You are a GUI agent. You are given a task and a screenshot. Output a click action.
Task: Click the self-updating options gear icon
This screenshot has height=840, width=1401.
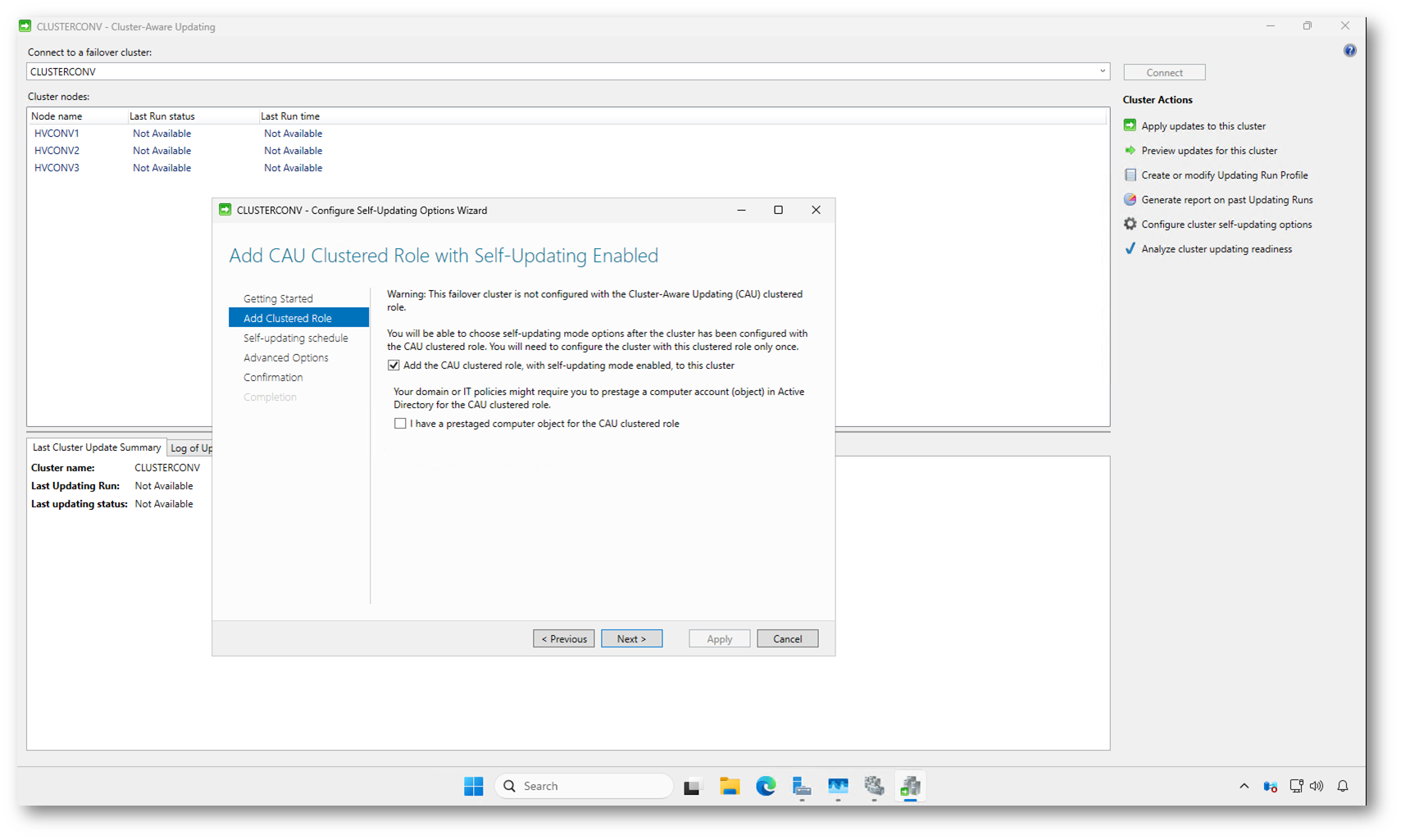[1130, 224]
